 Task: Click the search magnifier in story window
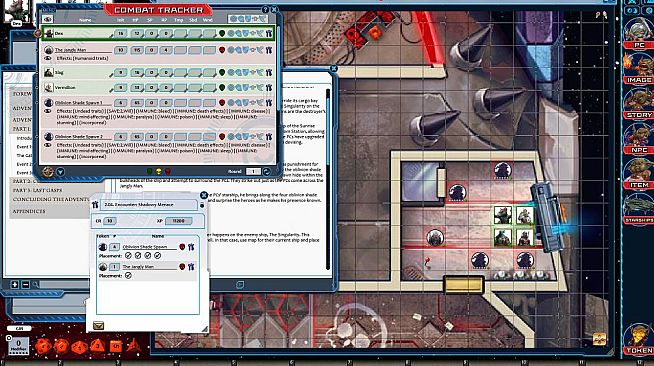[36, 285]
